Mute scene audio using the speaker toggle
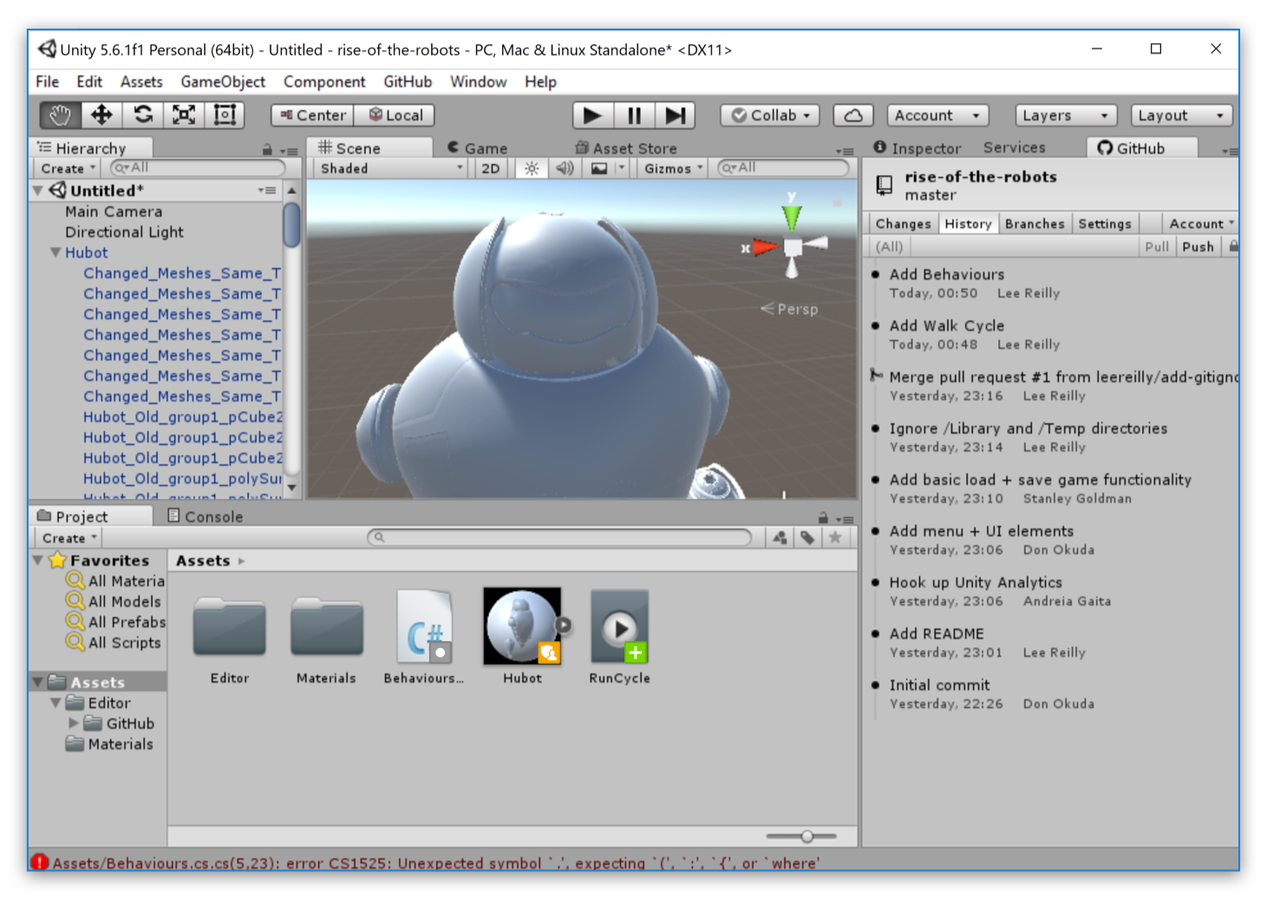Image resolution: width=1280 pixels, height=904 pixels. pos(563,168)
